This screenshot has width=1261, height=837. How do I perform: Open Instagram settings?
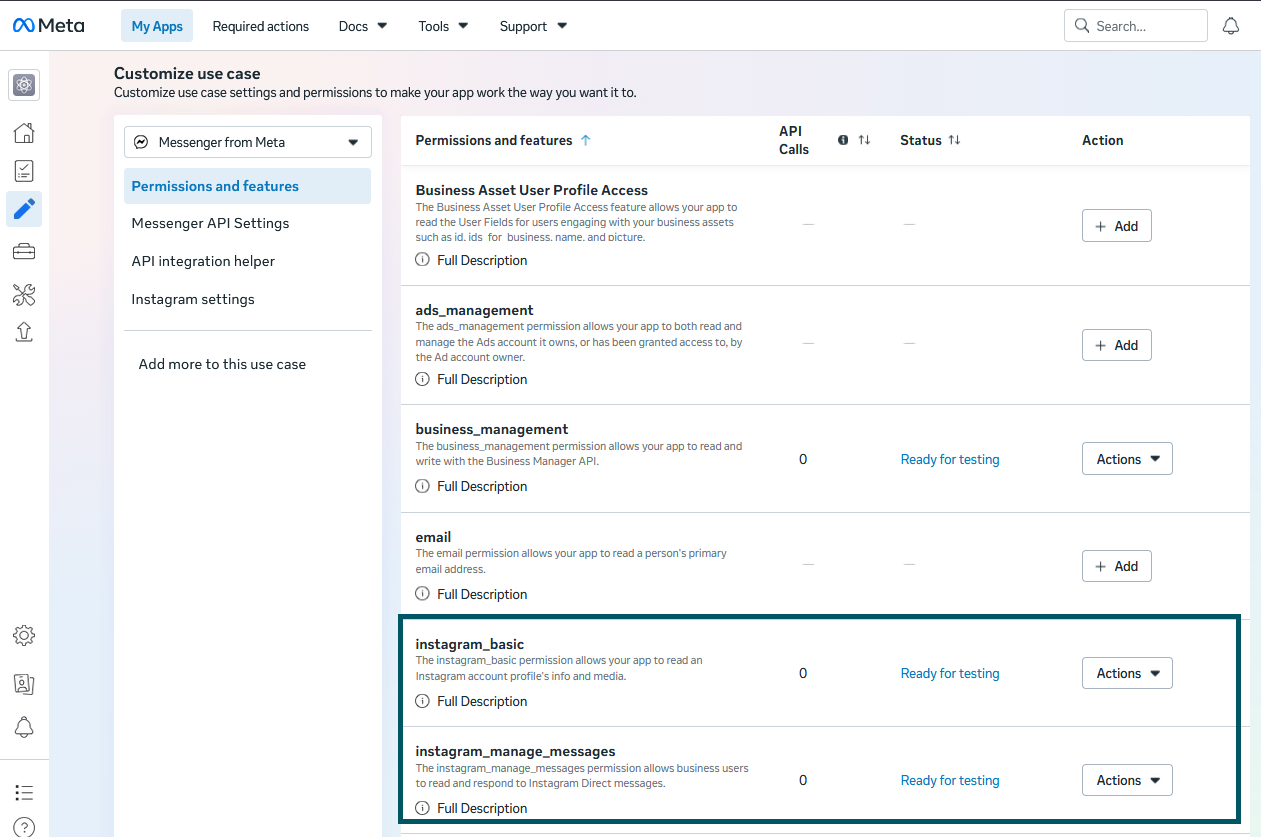pyautogui.click(x=193, y=299)
